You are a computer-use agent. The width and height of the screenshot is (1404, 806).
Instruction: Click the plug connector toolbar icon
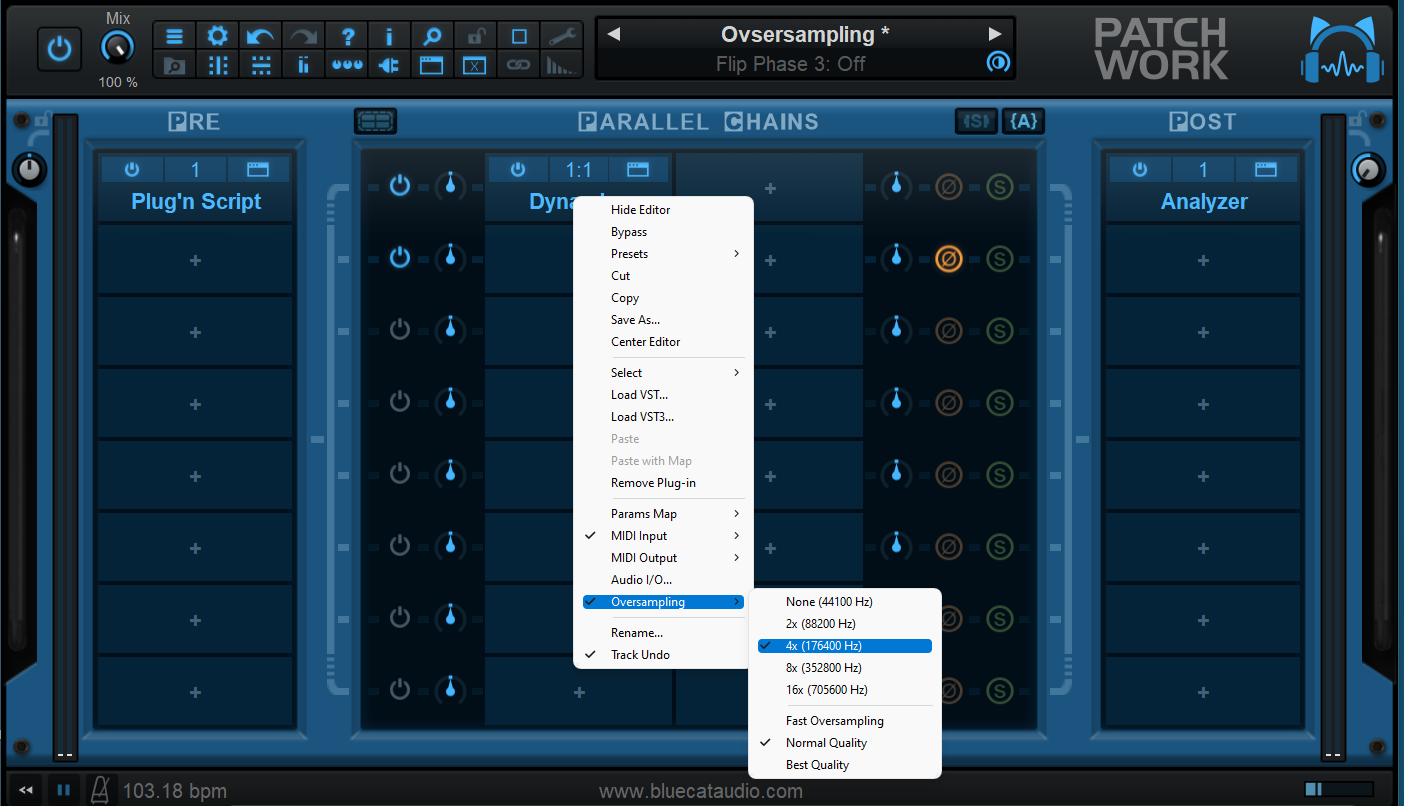389,65
